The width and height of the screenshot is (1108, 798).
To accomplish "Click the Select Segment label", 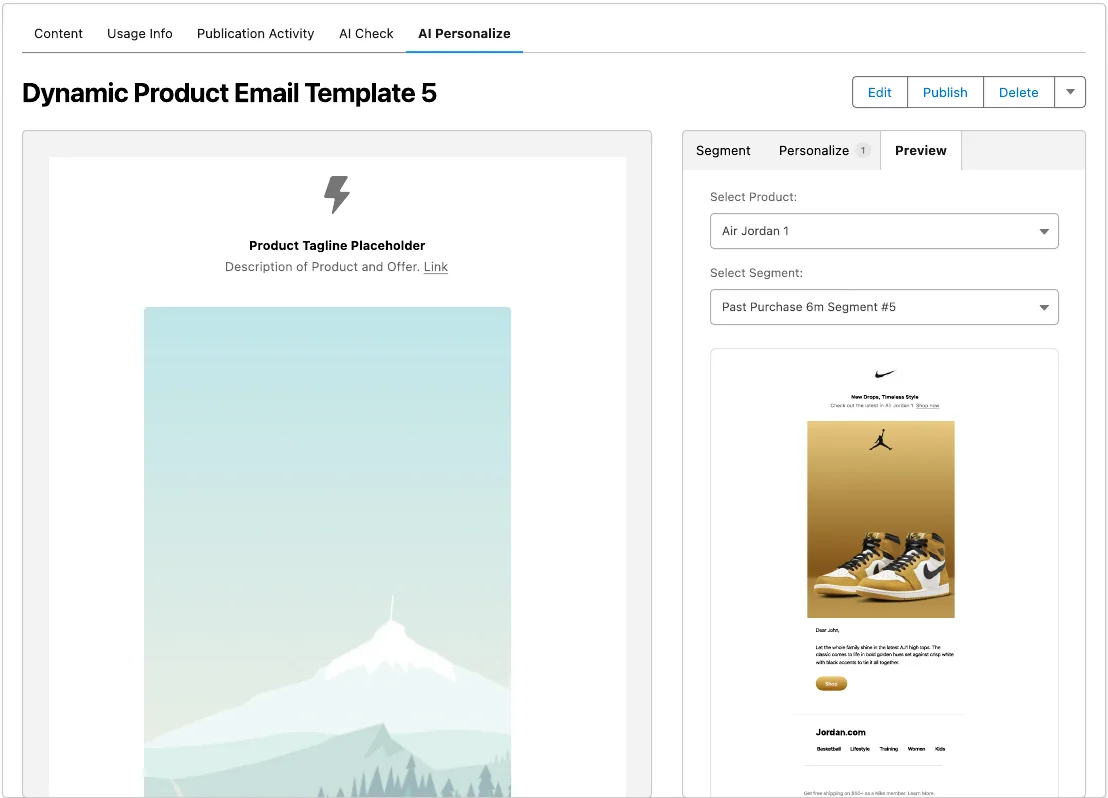I will (756, 273).
